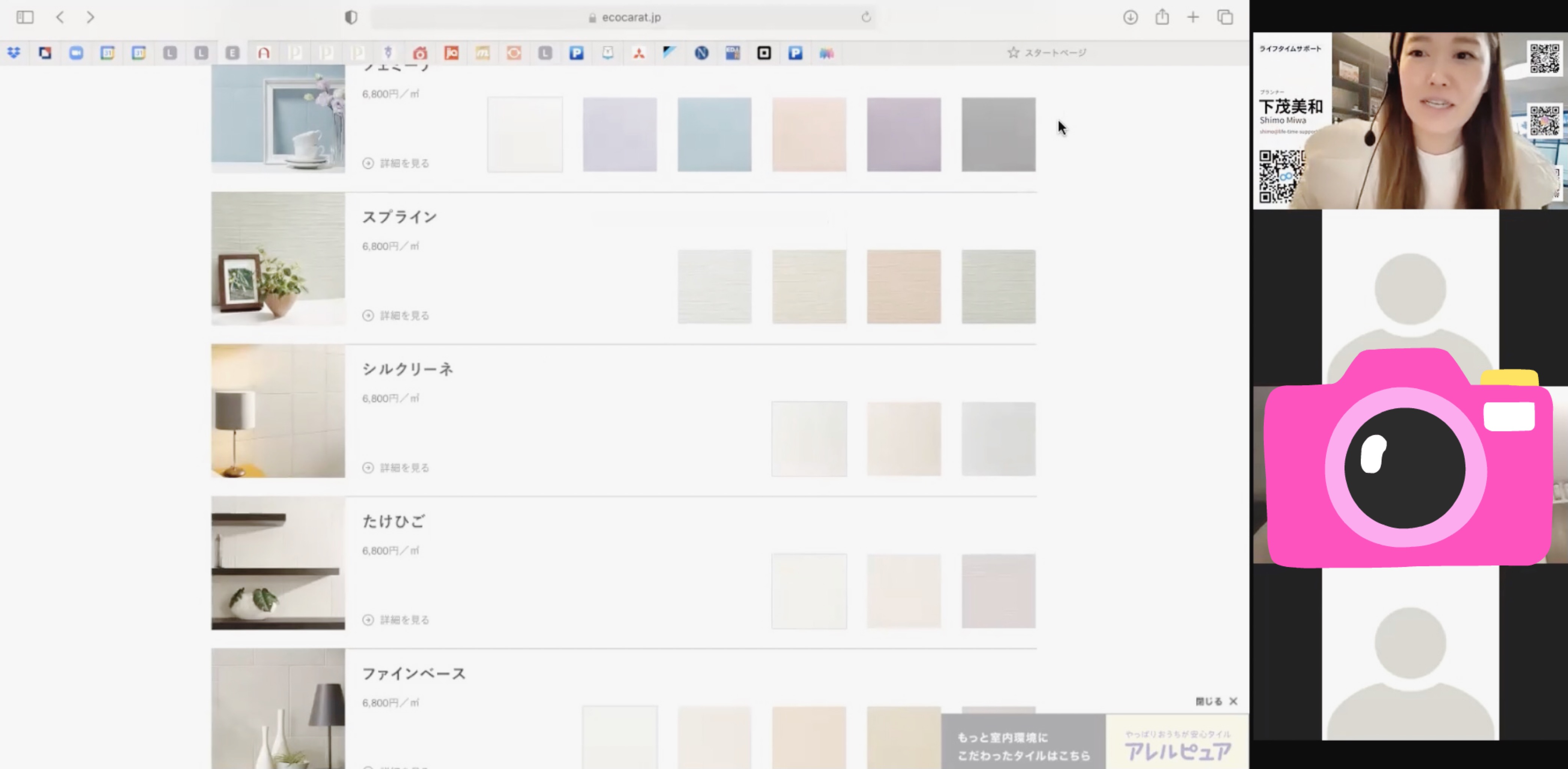This screenshot has width=1568, height=769.
Task: Open the dark blue N icon pinned tab
Action: click(701, 53)
